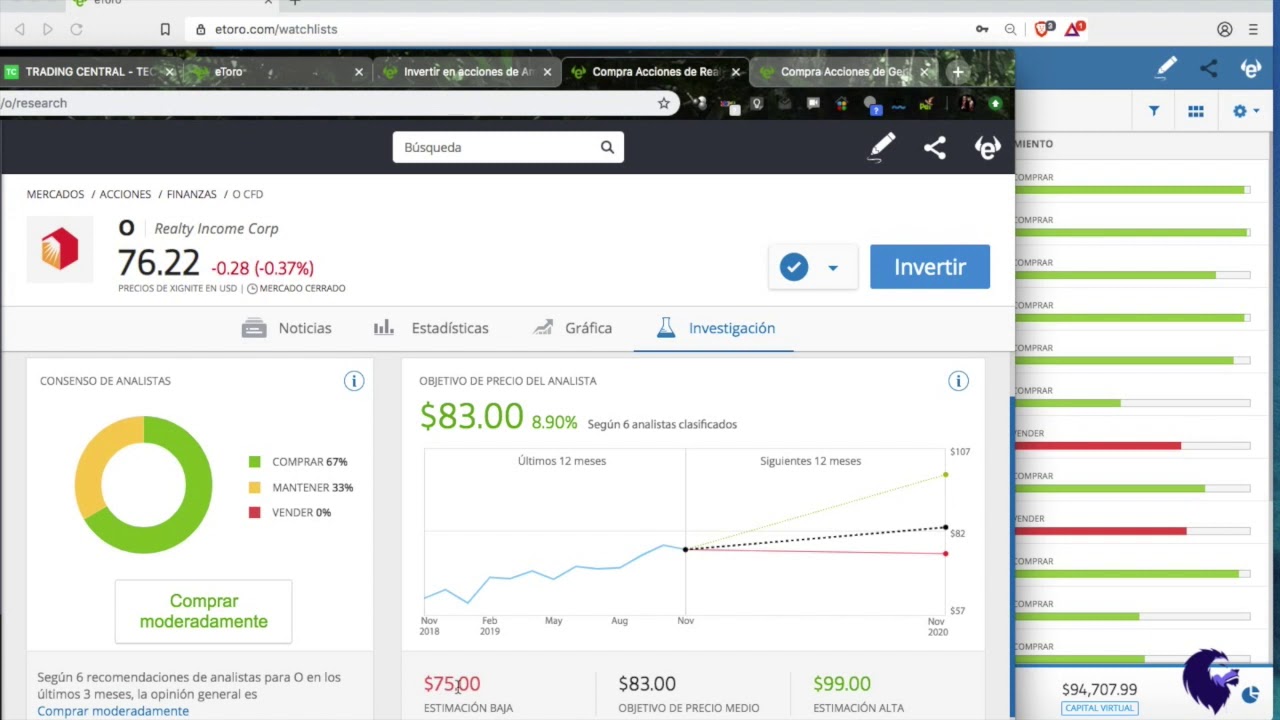Click the Invertir button
This screenshot has width=1280, height=720.
[930, 267]
